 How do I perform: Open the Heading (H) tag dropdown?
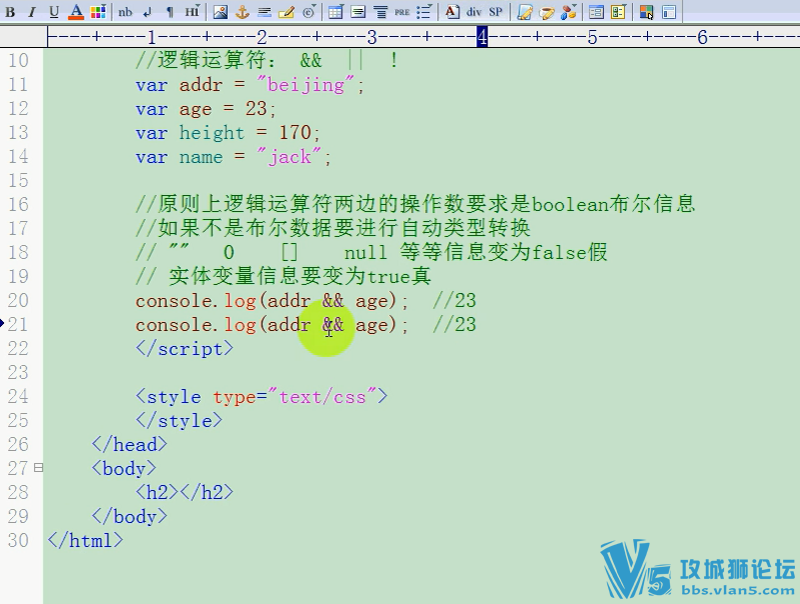[192, 12]
